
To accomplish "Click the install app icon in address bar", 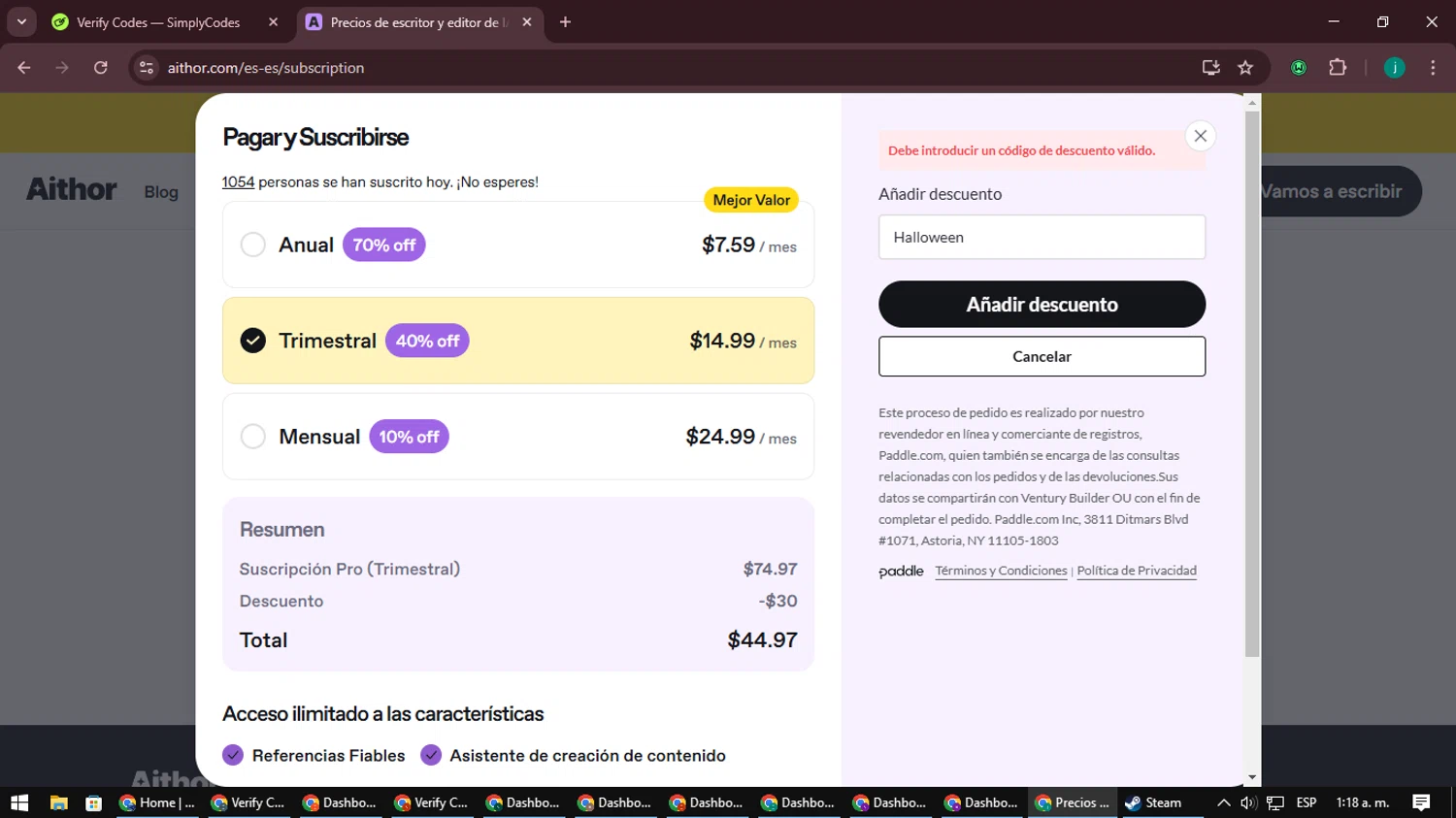I will 1210,68.
